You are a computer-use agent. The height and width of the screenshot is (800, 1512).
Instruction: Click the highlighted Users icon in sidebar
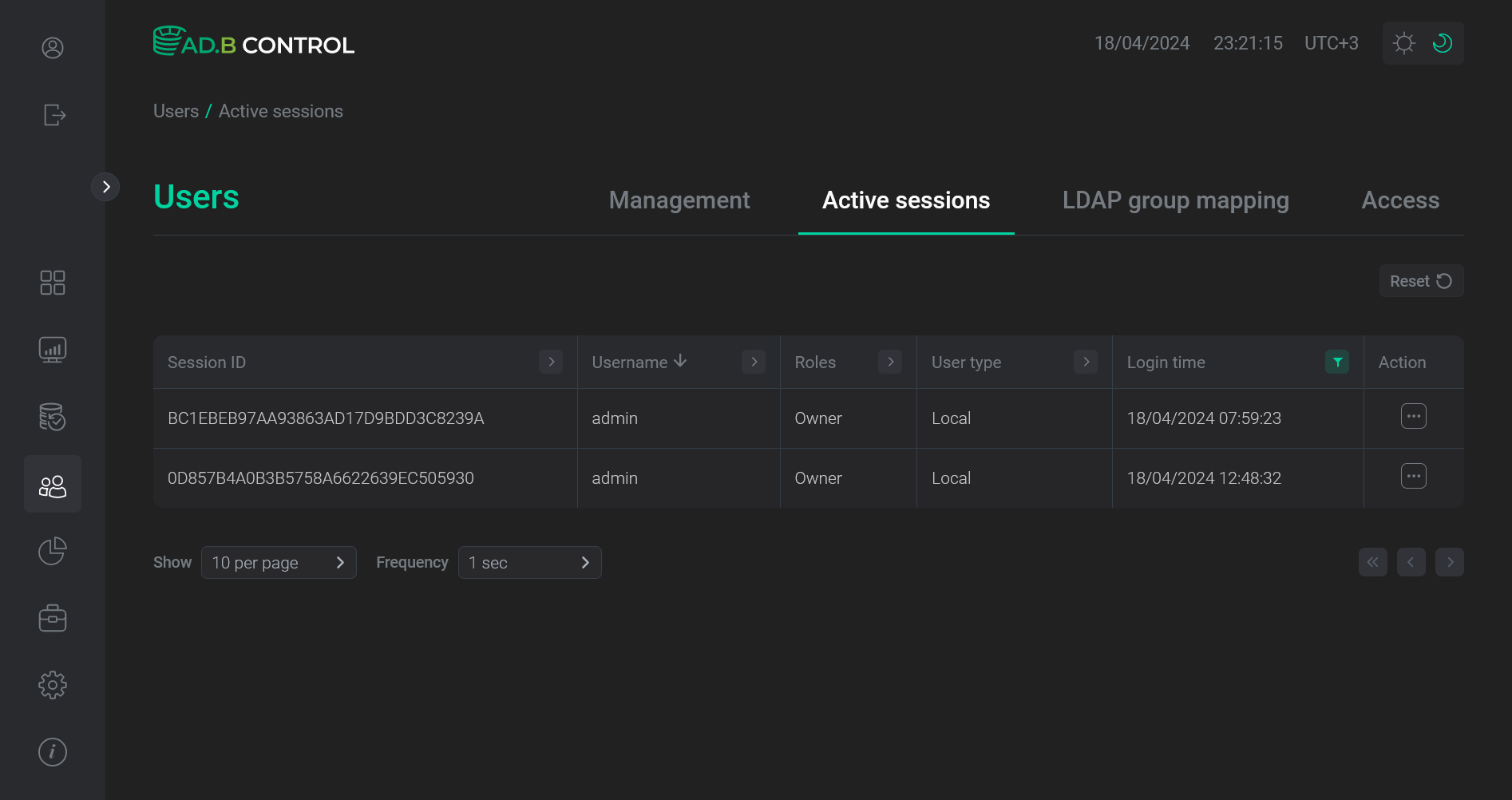[x=52, y=483]
